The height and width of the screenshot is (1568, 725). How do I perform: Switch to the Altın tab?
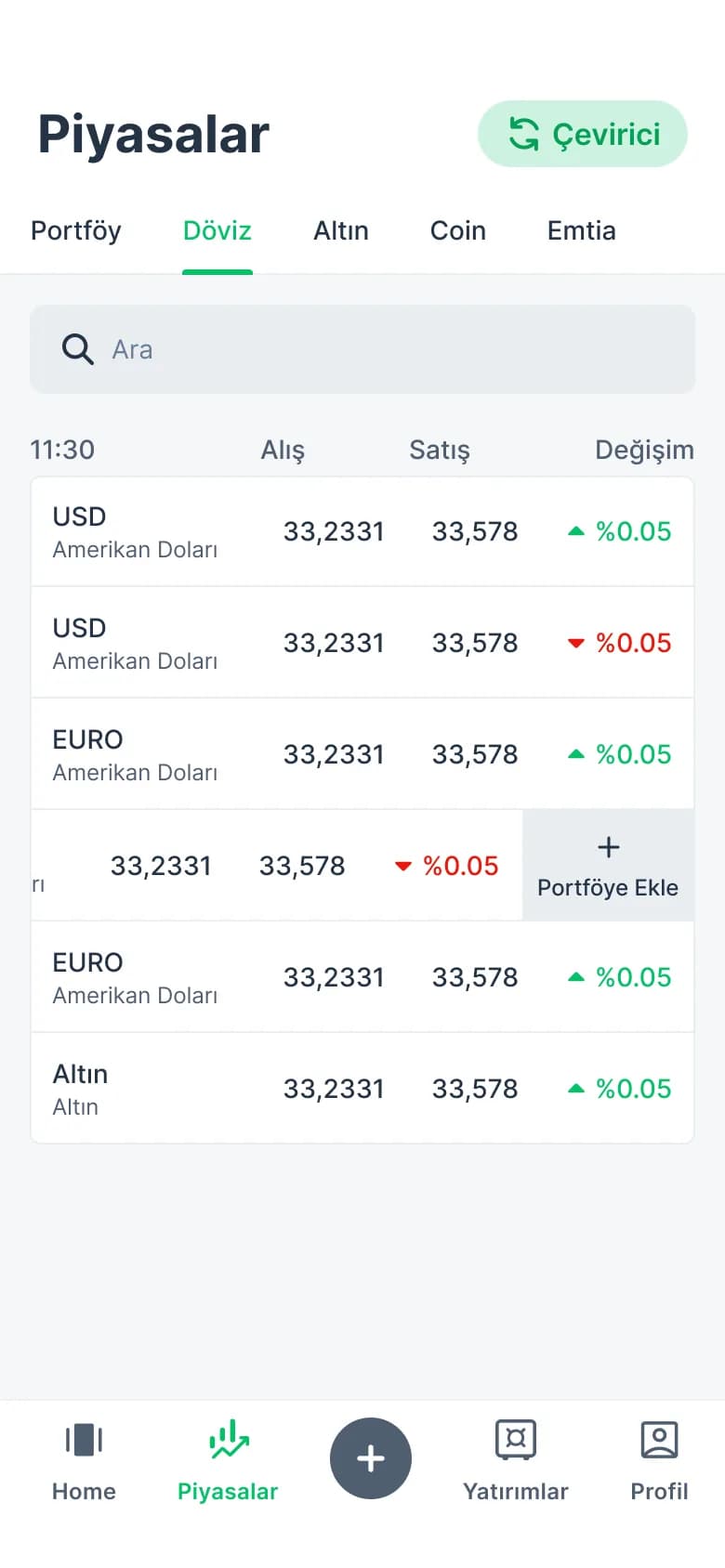coord(341,230)
